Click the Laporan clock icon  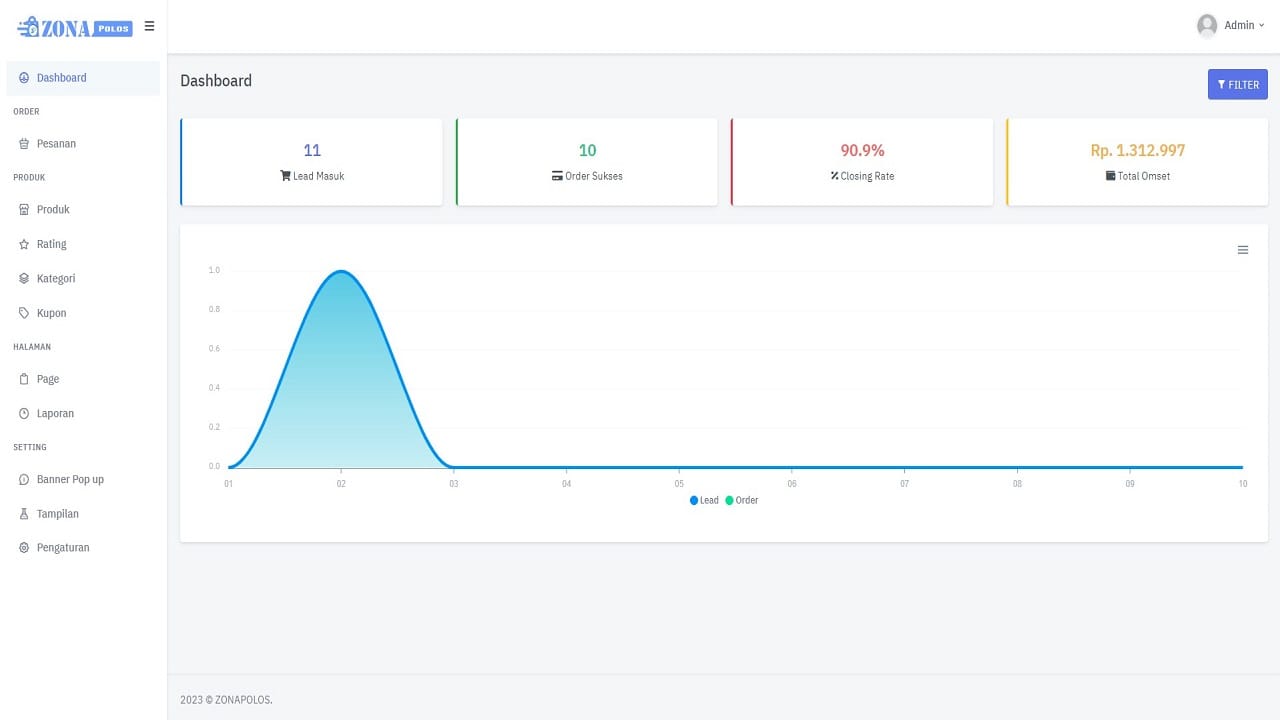click(24, 414)
